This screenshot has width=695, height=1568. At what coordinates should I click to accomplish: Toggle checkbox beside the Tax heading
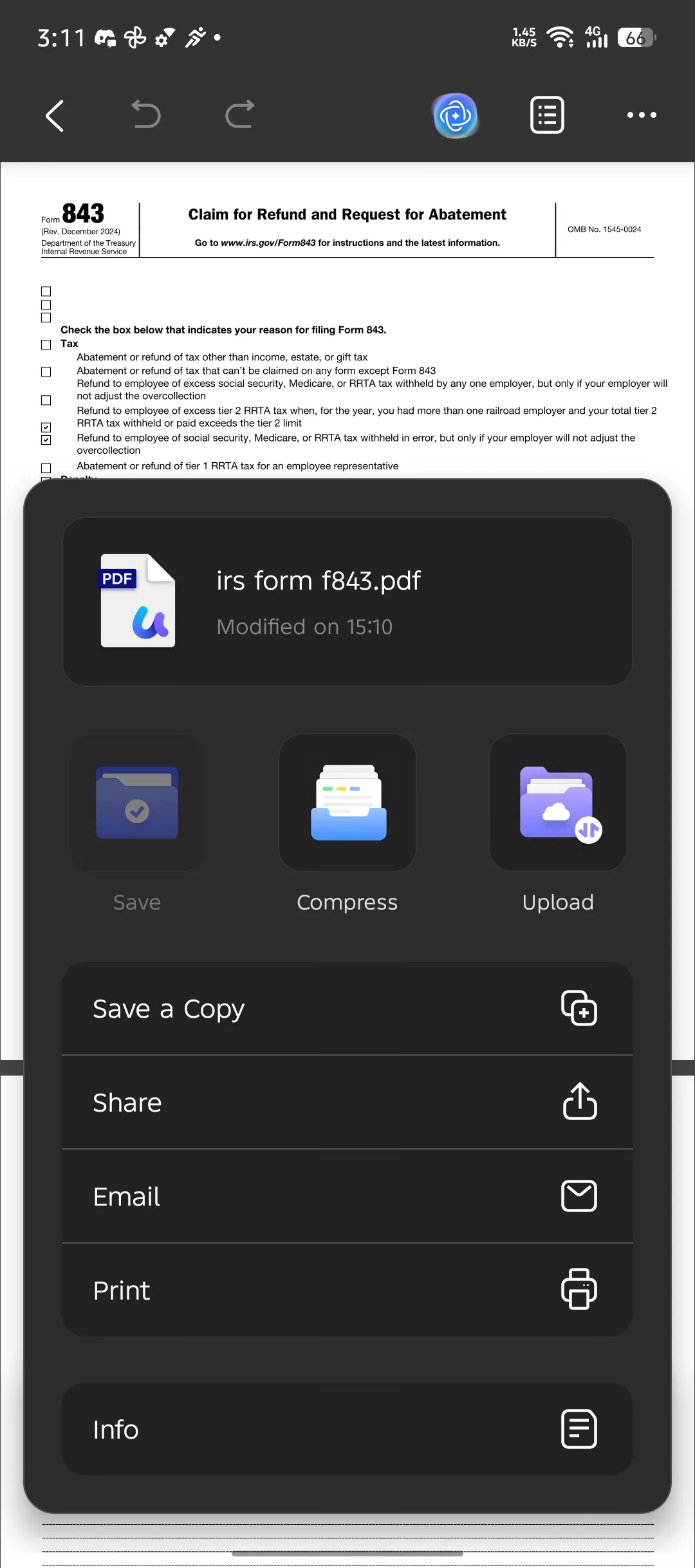point(46,344)
